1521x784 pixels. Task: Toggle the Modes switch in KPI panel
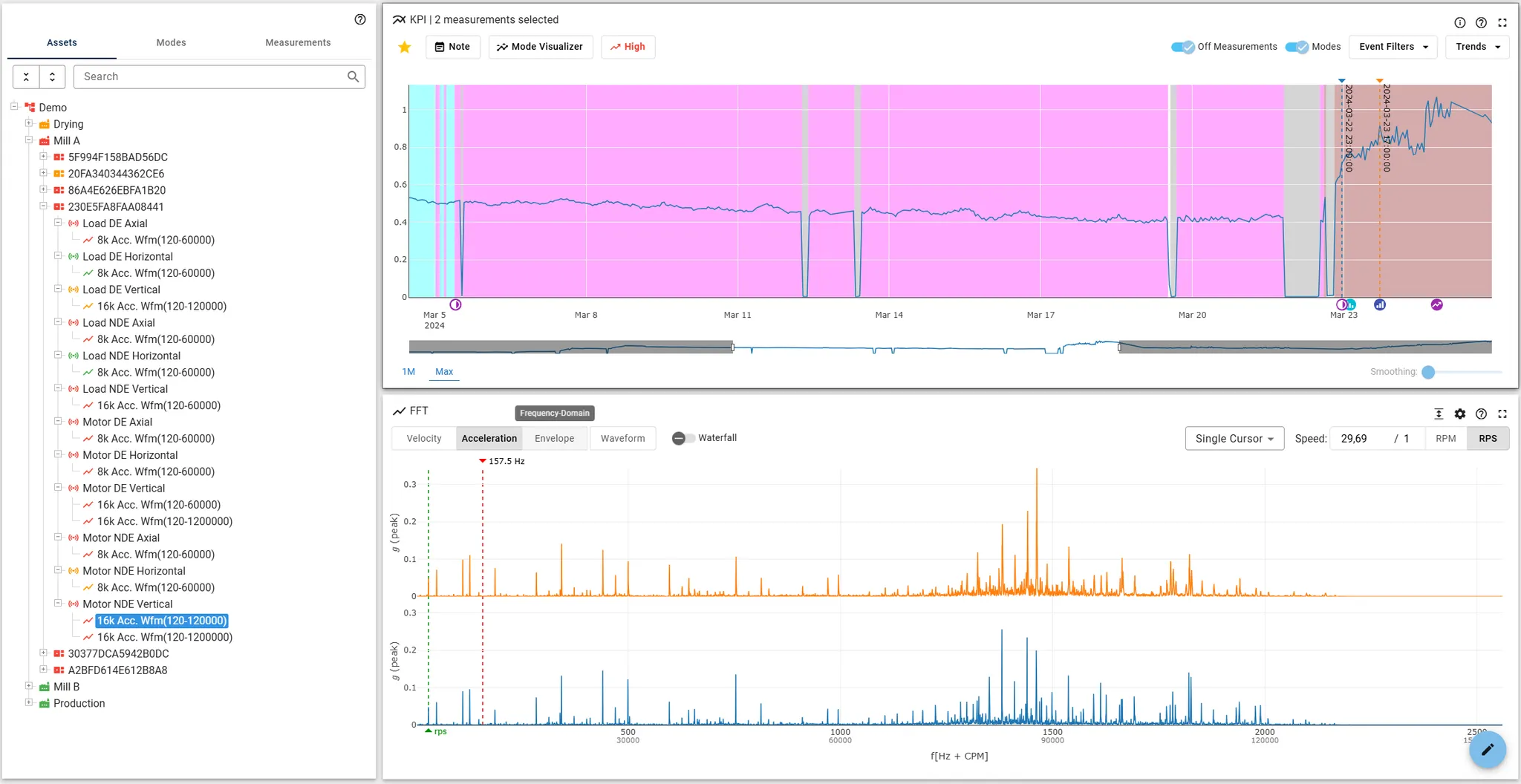pyautogui.click(x=1297, y=47)
